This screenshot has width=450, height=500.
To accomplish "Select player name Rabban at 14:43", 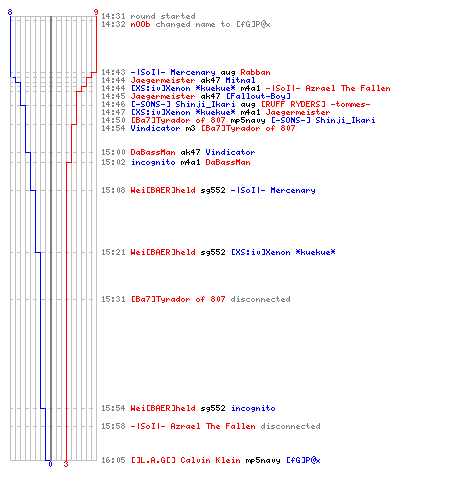I will pos(255,72).
